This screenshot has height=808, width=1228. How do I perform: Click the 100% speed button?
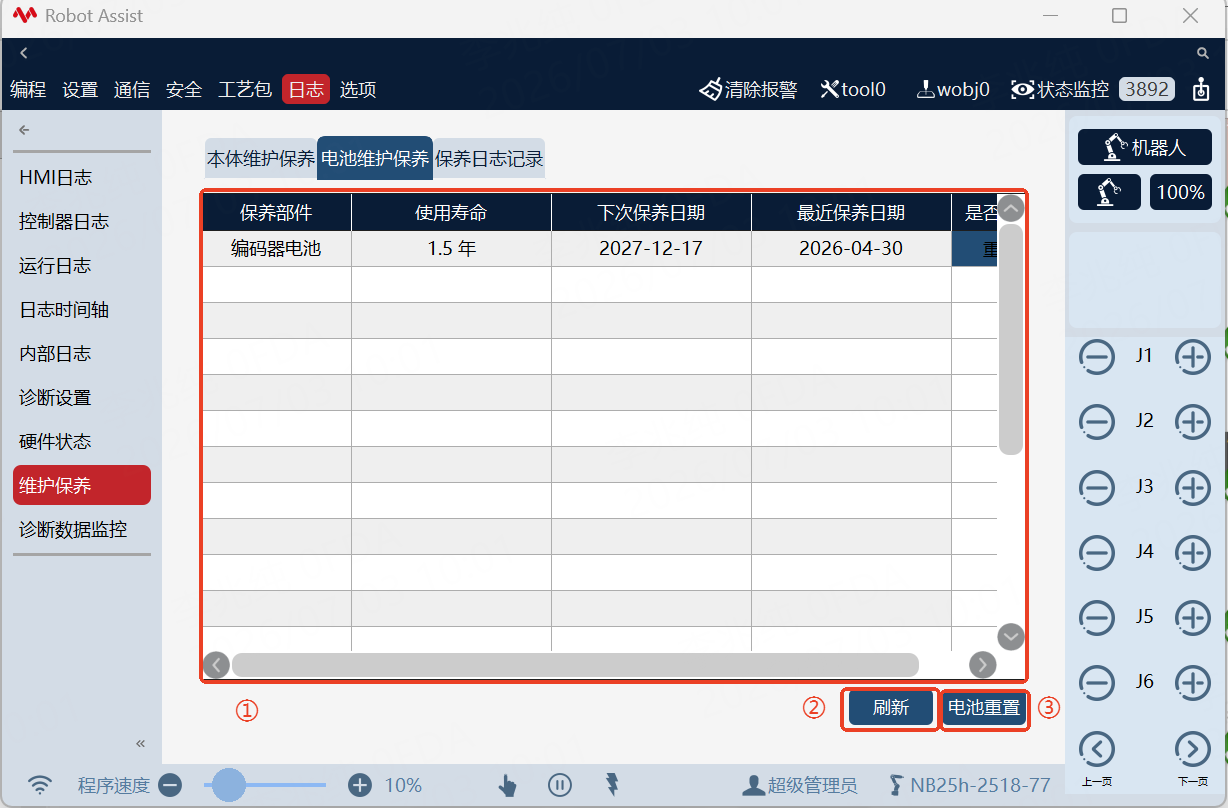click(x=1181, y=192)
